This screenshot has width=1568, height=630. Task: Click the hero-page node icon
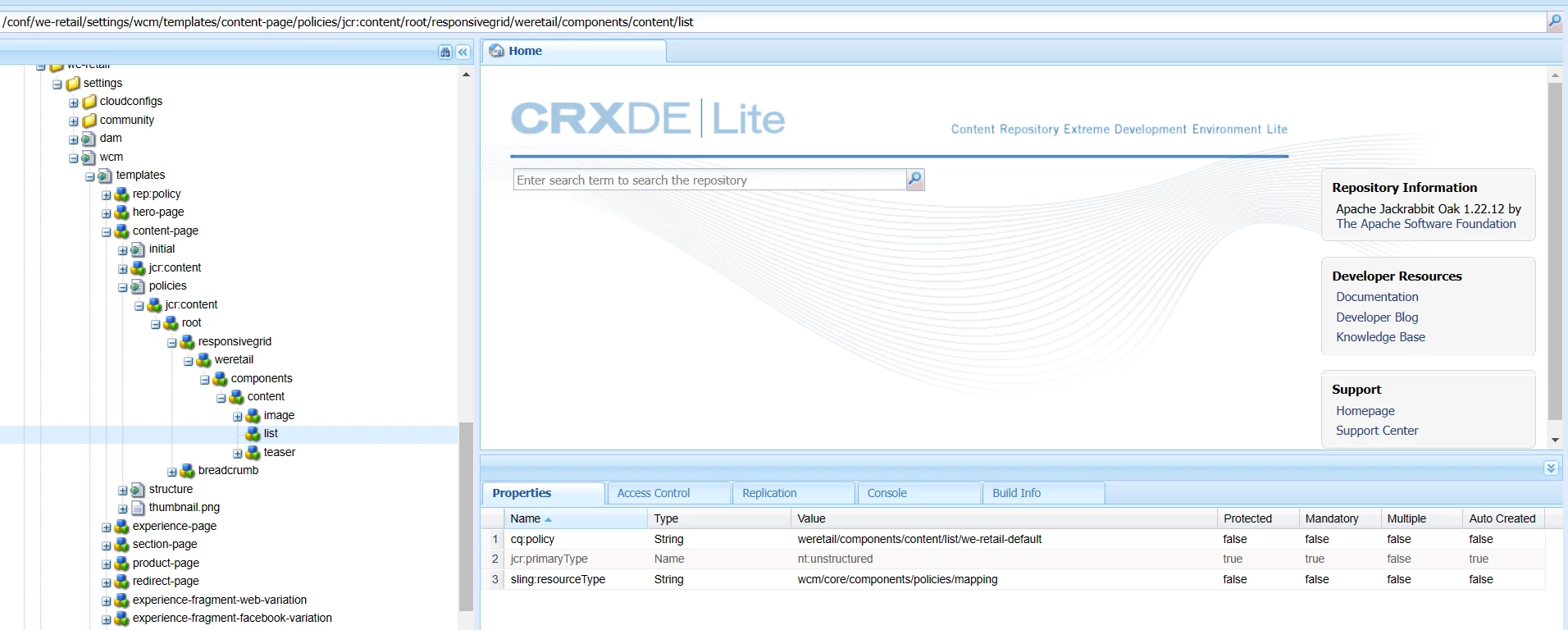point(121,212)
